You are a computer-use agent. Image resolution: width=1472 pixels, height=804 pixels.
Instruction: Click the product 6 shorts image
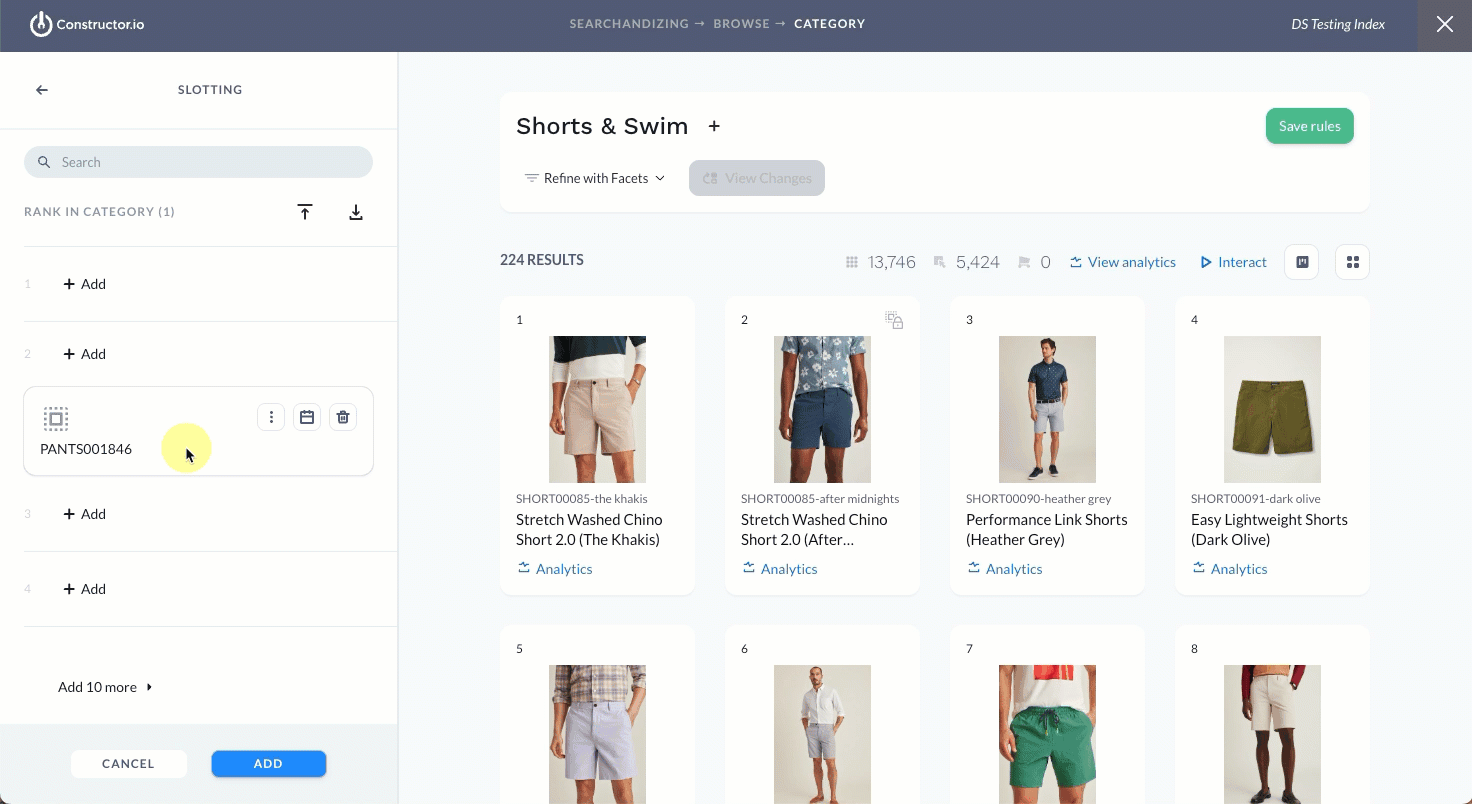[x=822, y=734]
